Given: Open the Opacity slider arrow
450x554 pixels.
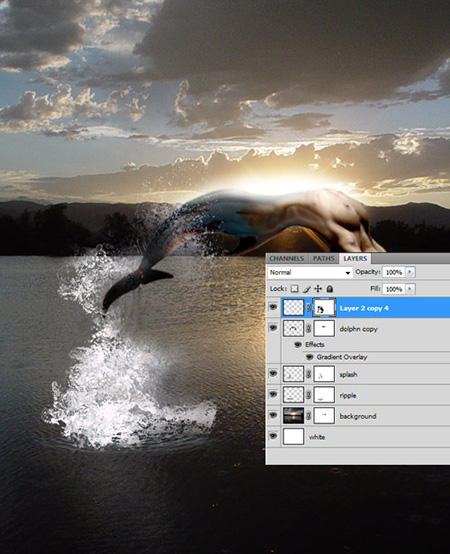Looking at the screenshot, I should coord(410,272).
